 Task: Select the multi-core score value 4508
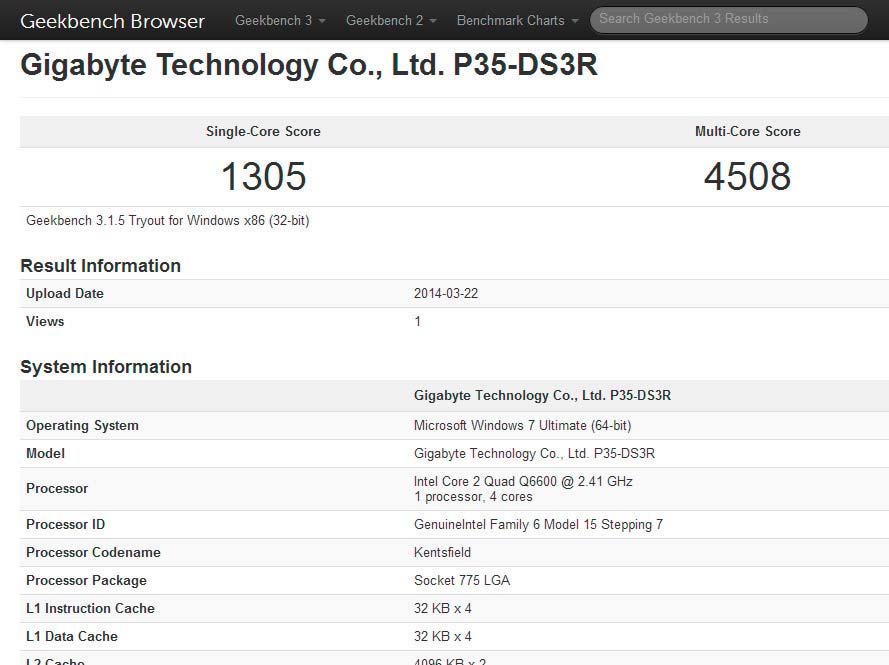pyautogui.click(x=747, y=176)
